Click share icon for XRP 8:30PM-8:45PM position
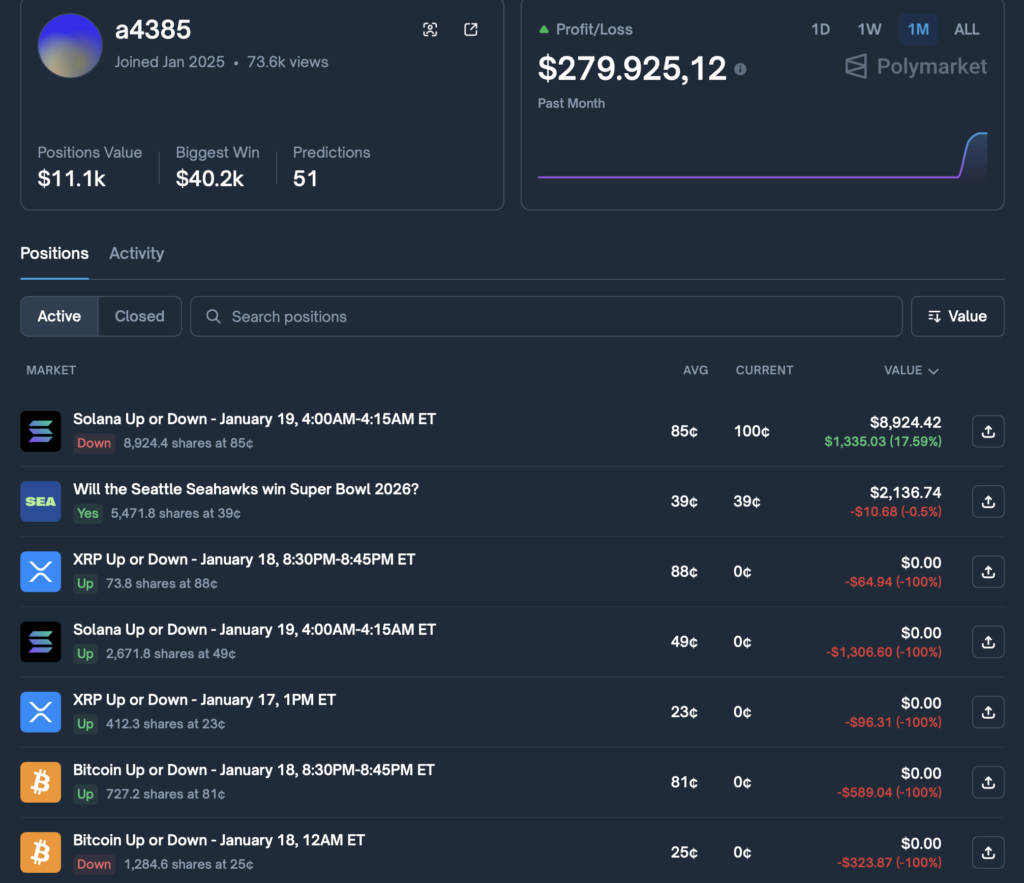This screenshot has width=1024, height=883. pos(987,572)
